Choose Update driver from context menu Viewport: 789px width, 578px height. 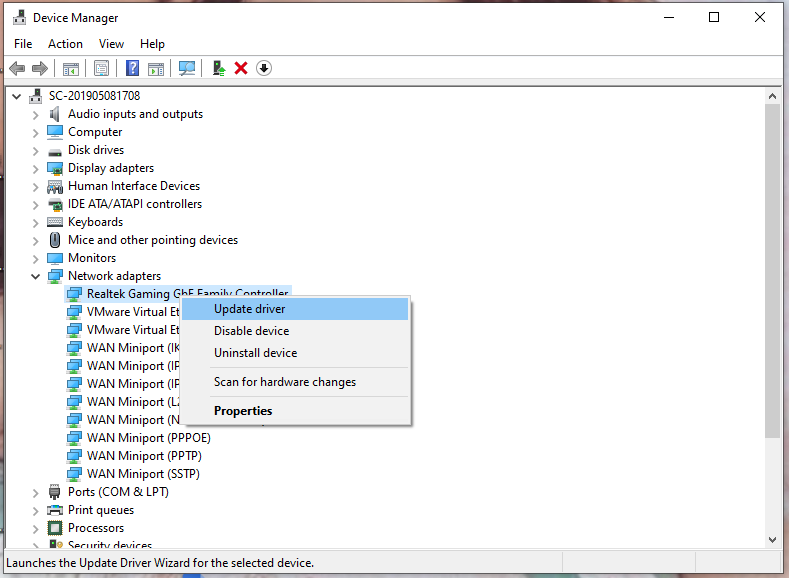pyautogui.click(x=295, y=309)
